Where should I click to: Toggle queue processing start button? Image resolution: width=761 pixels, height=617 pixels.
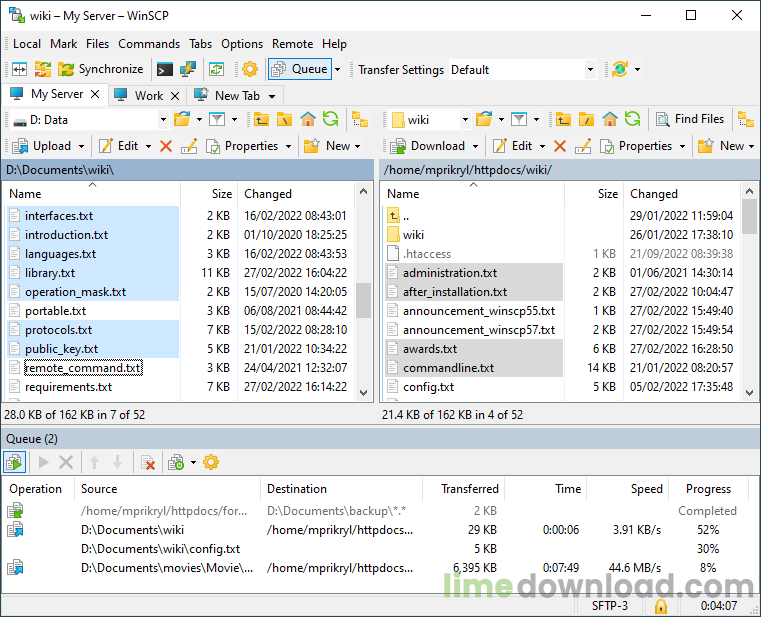pos(15,462)
